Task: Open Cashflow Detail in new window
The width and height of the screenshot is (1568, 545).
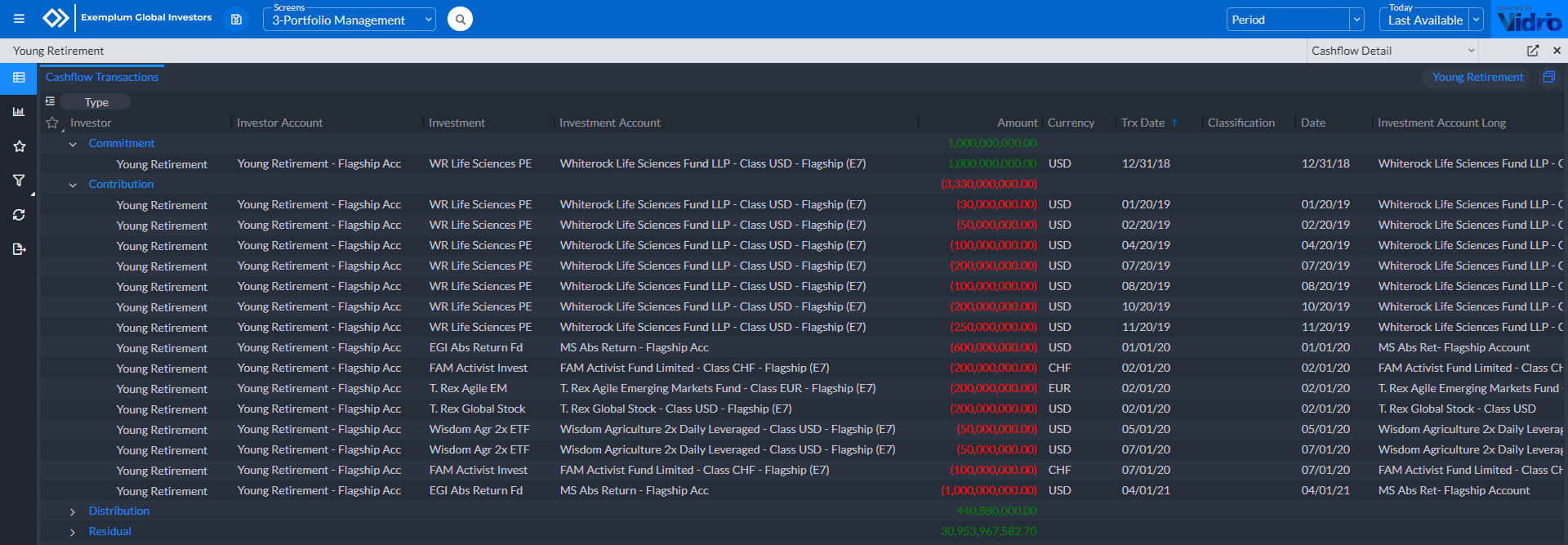Action: [x=1533, y=51]
